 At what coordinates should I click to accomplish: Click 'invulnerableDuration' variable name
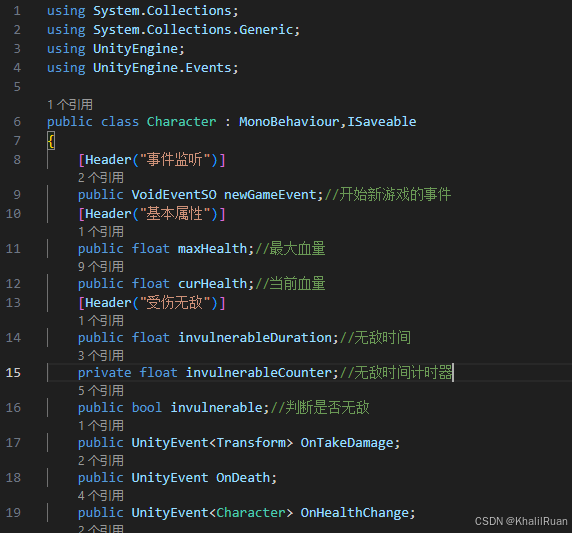[255, 337]
